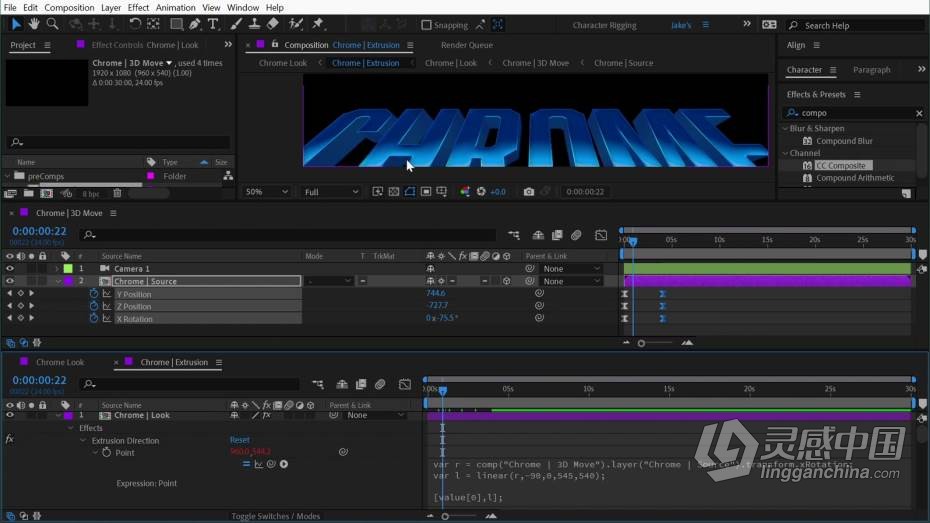
Task: Open the Full resolution dropdown
Action: point(330,192)
